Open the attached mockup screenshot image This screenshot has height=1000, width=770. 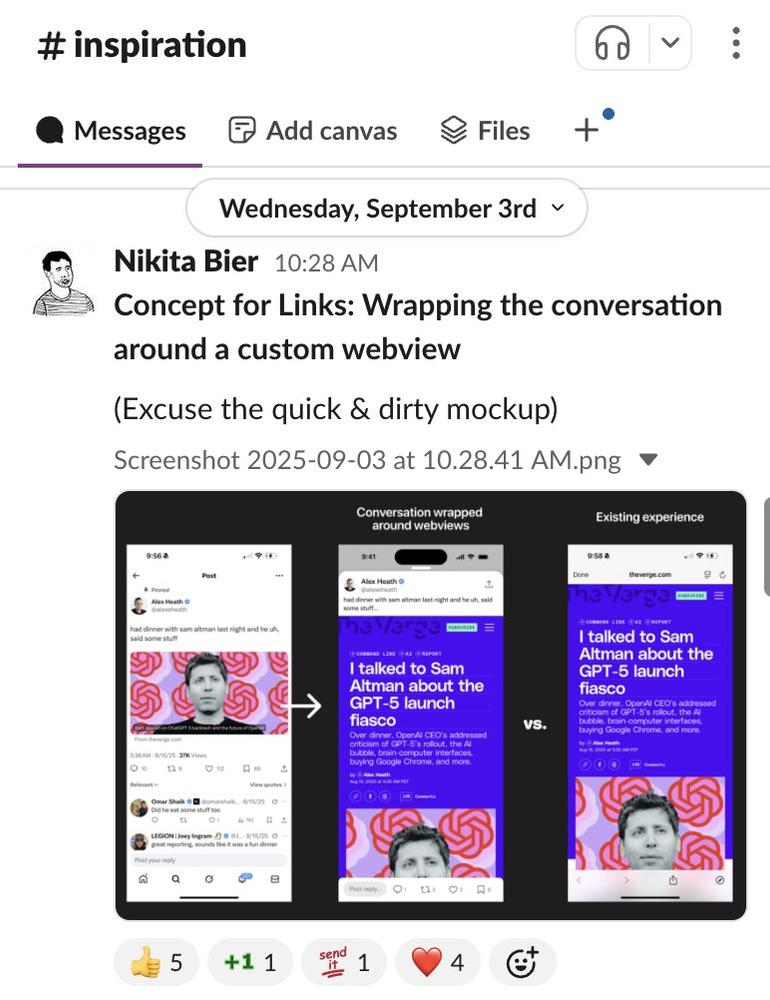click(x=431, y=704)
